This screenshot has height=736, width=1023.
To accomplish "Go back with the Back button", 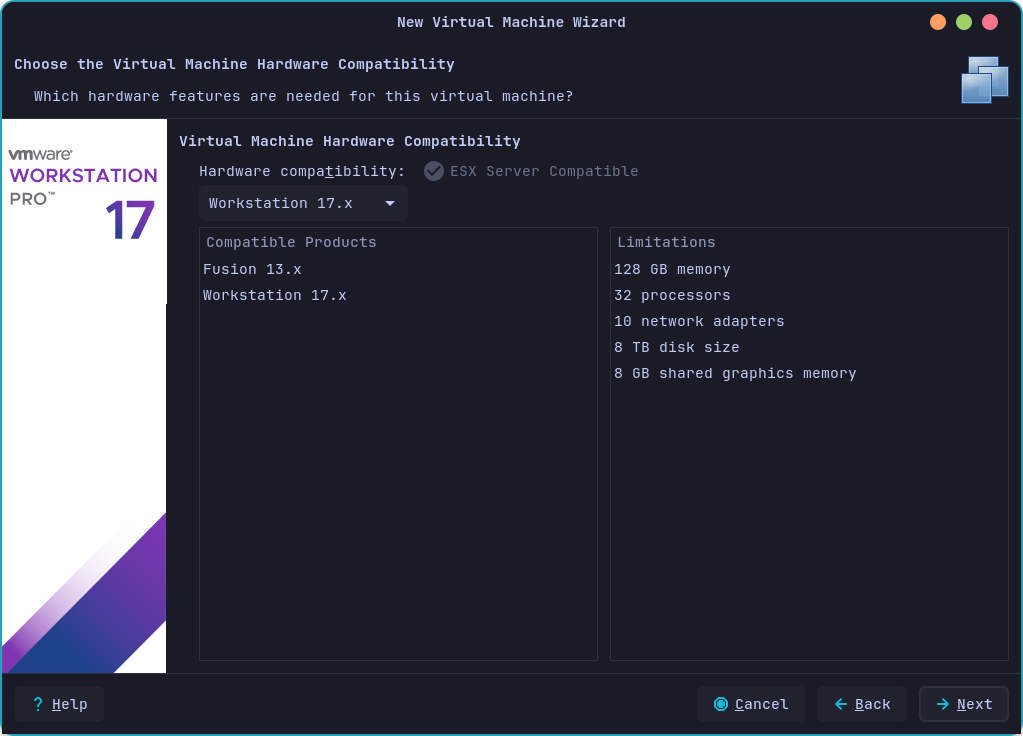I will [x=862, y=704].
